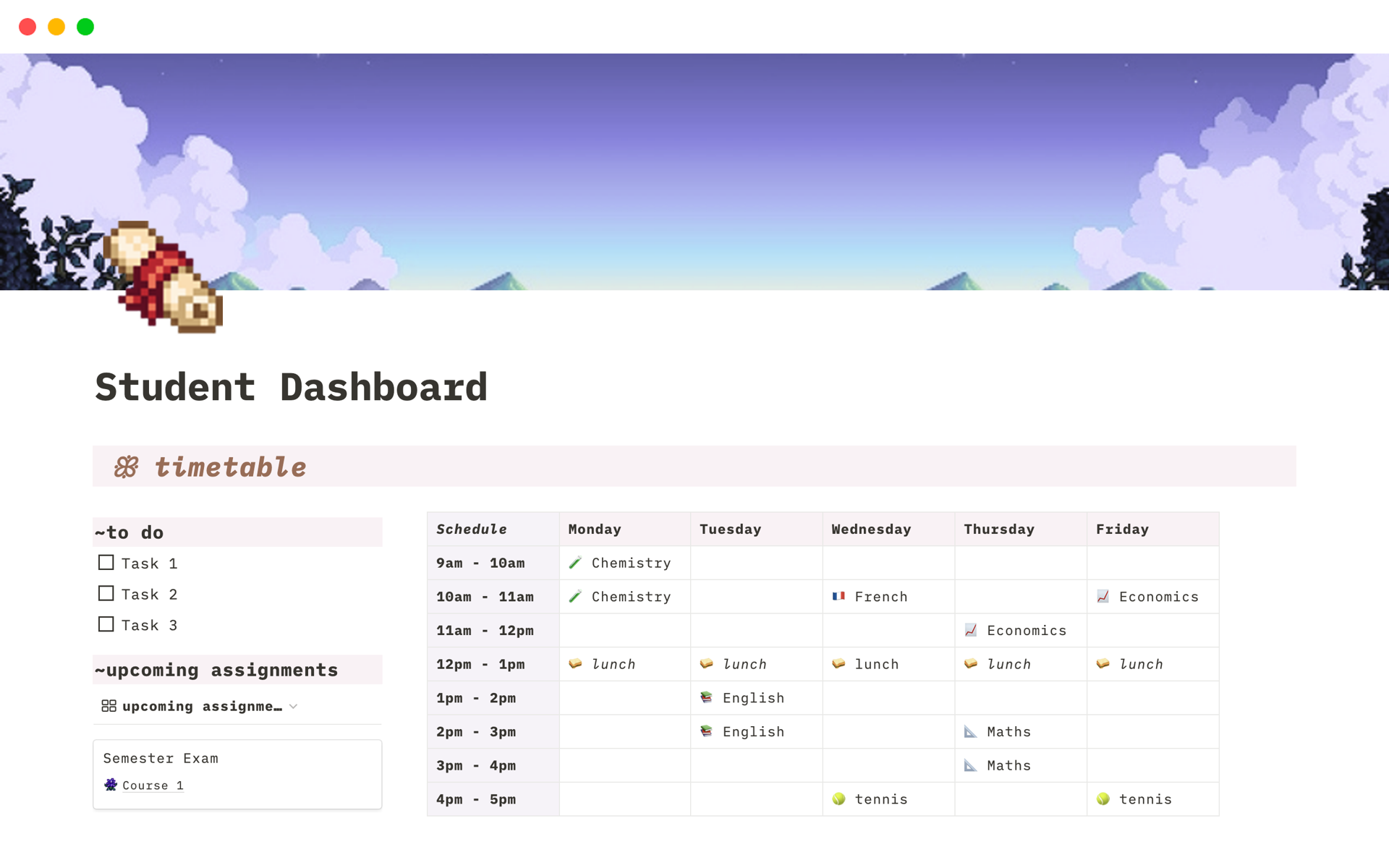Expand the upcoming assignments view dropdown chevron

click(294, 707)
